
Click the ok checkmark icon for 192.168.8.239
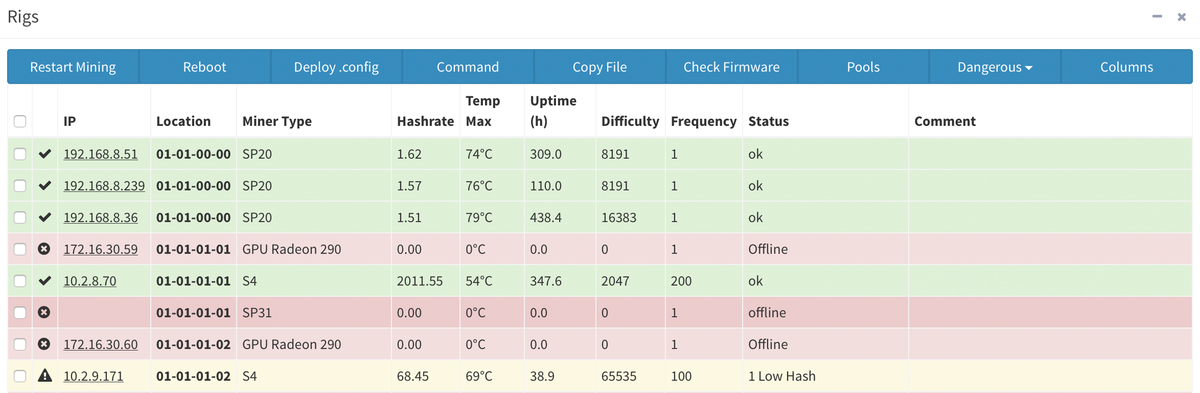point(44,186)
